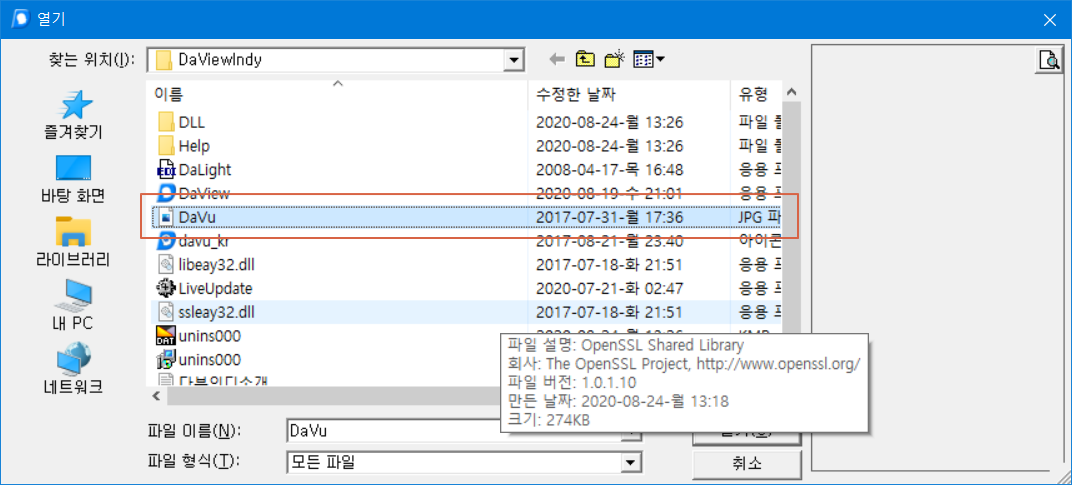
Task: Select unins000 with installer icon
Action: (199, 360)
